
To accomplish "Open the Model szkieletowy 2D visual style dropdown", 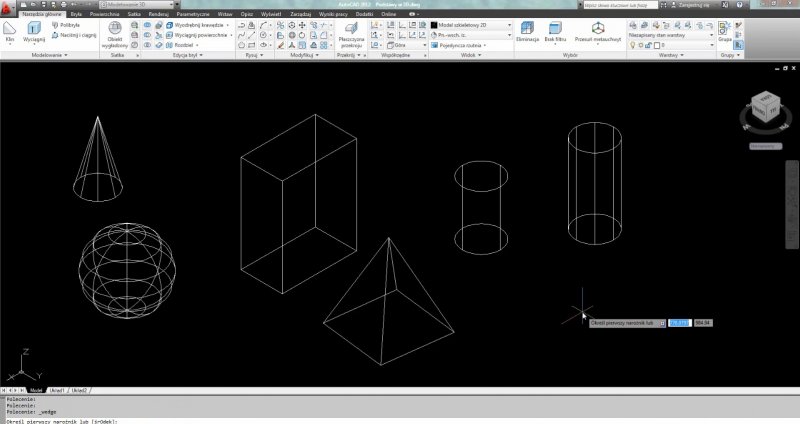I will tap(472, 25).
